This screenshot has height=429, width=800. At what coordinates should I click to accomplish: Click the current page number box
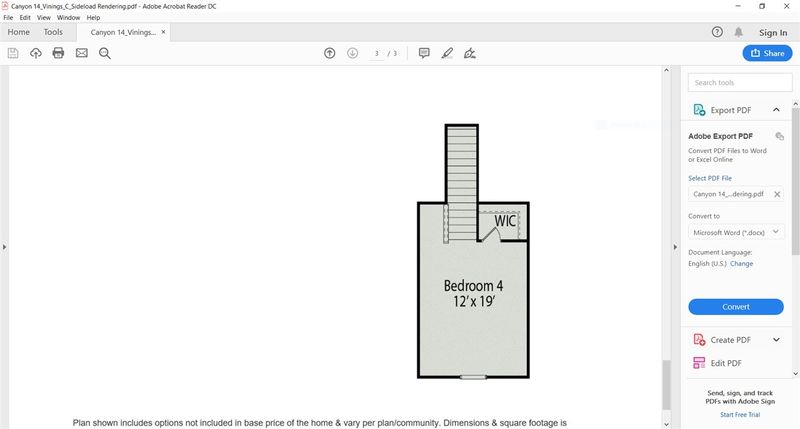(377, 54)
